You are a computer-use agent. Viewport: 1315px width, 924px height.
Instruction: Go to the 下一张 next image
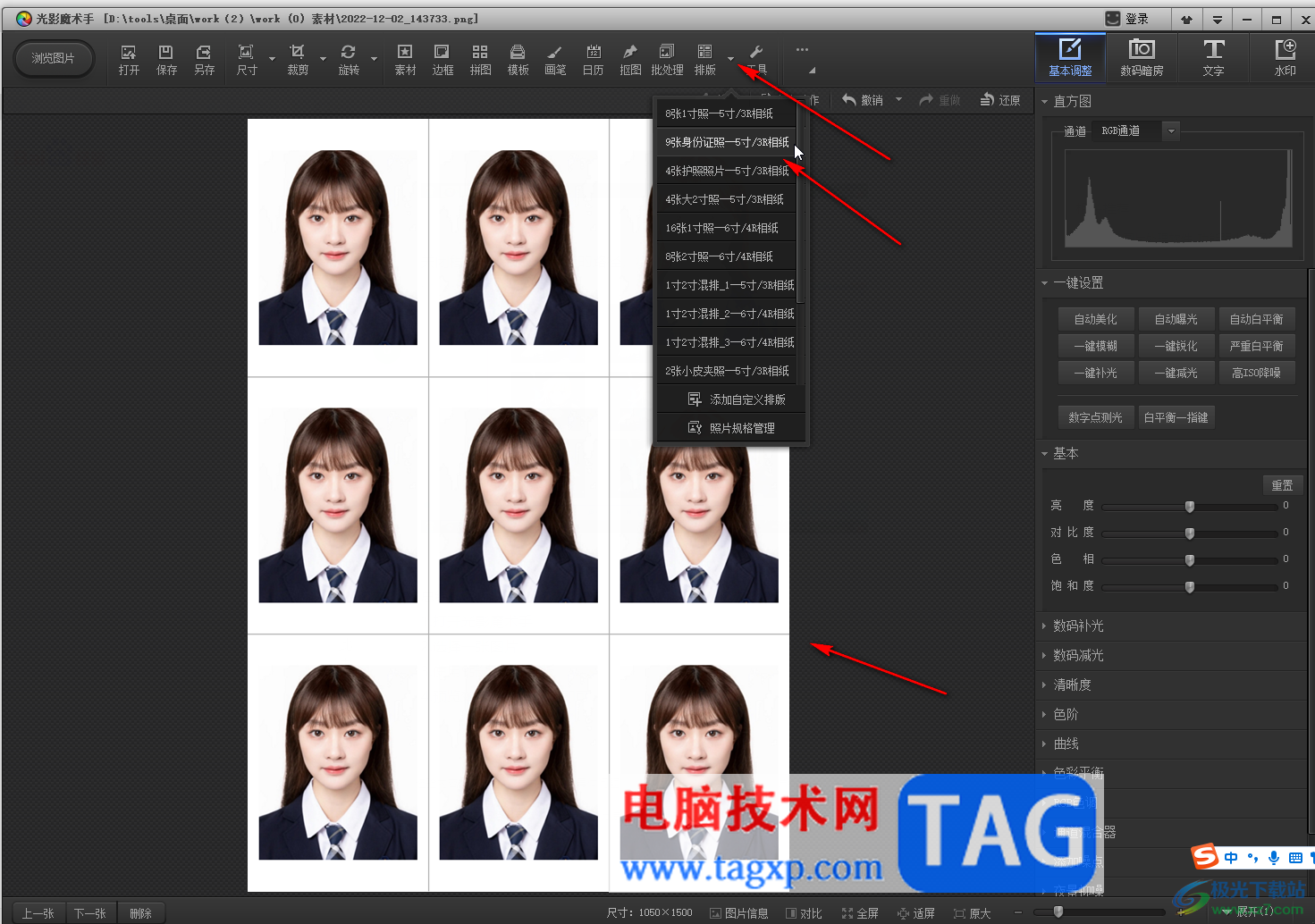click(90, 913)
